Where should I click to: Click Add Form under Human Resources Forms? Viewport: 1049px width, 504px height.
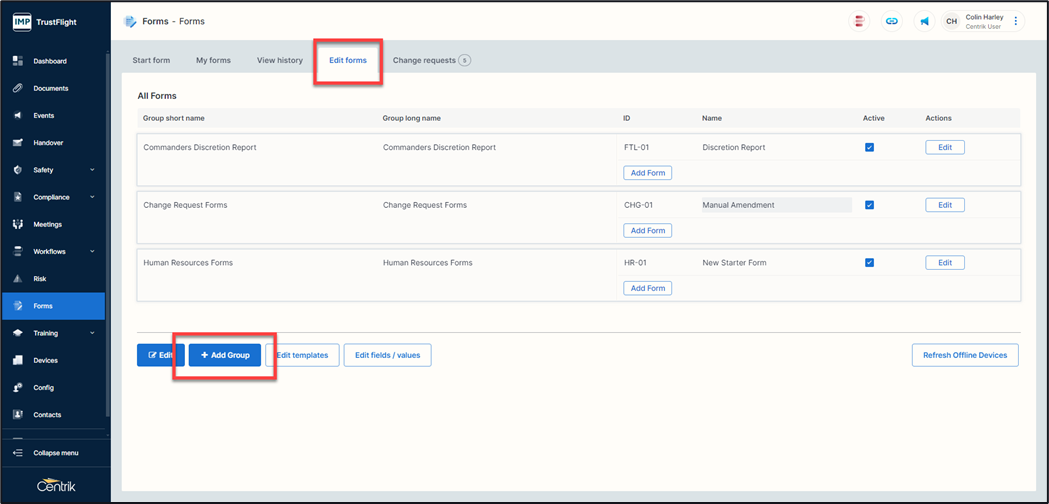[648, 288]
